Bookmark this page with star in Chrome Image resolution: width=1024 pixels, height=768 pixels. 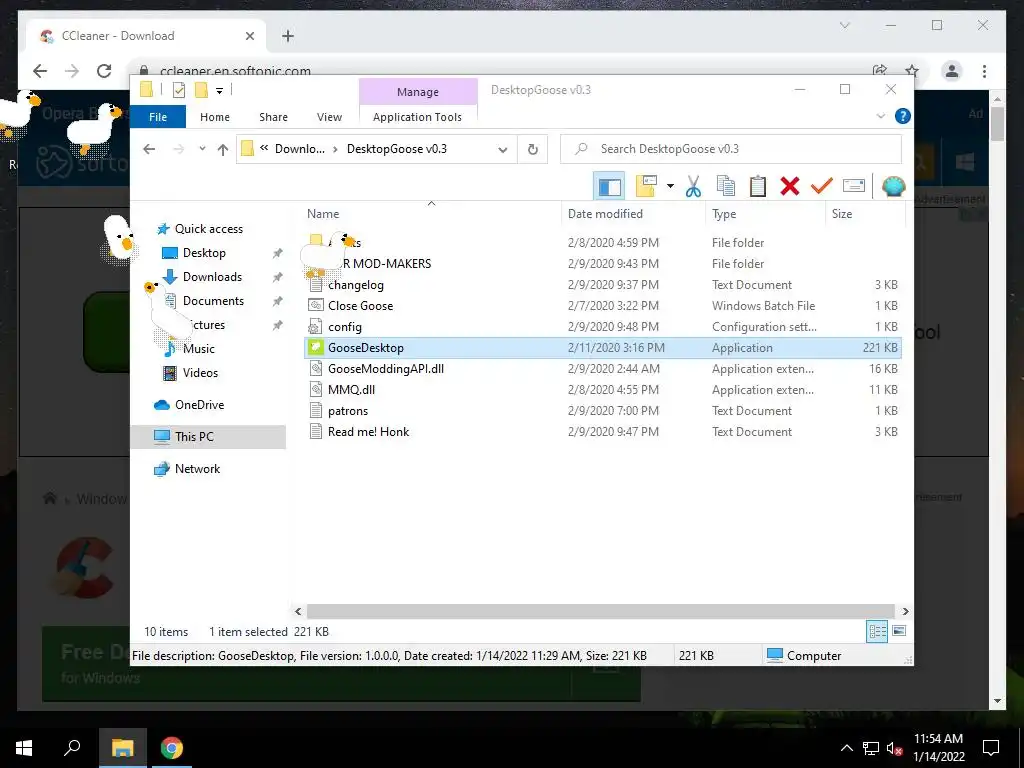tap(912, 71)
